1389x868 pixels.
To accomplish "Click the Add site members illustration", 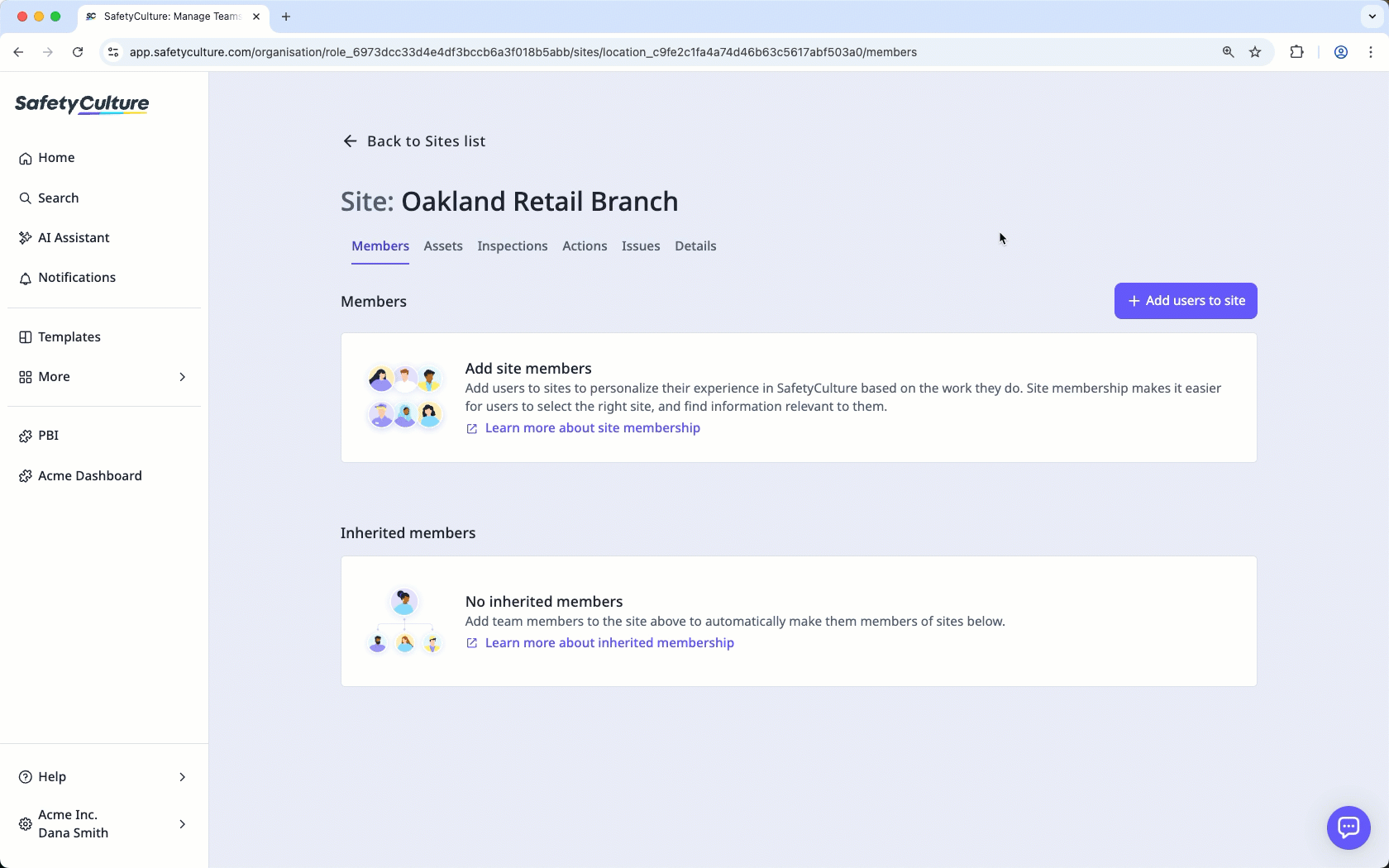I will tap(405, 398).
